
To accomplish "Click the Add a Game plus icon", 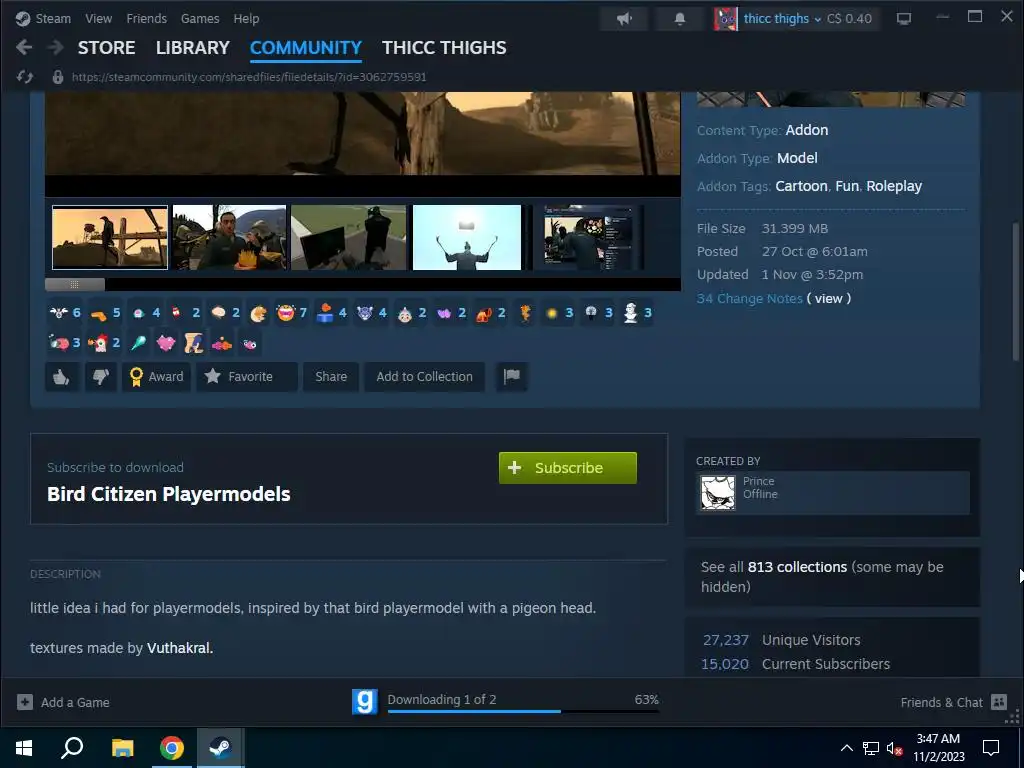I will pyautogui.click(x=25, y=702).
